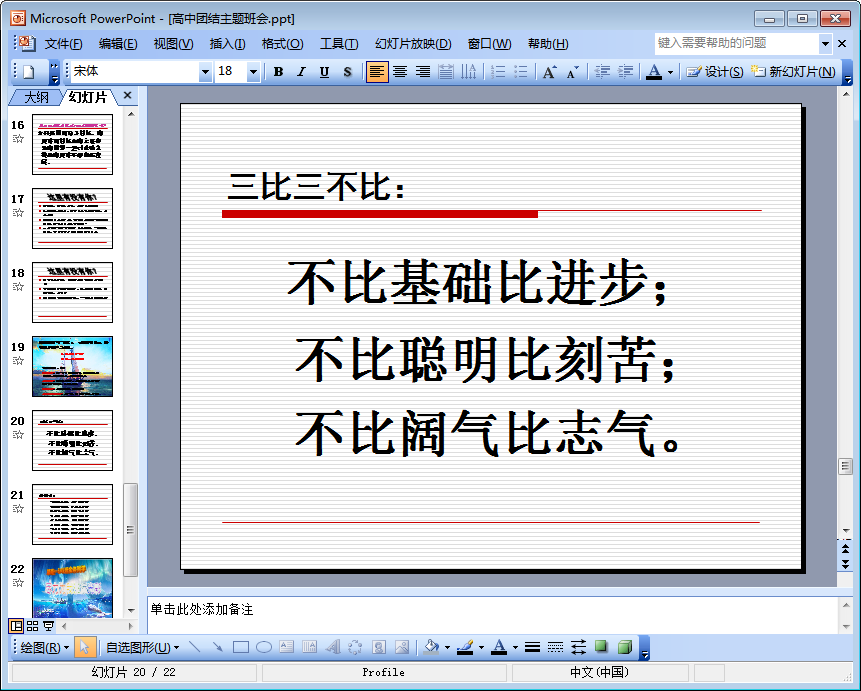Align text left
The width and height of the screenshot is (861, 691).
coord(377,72)
